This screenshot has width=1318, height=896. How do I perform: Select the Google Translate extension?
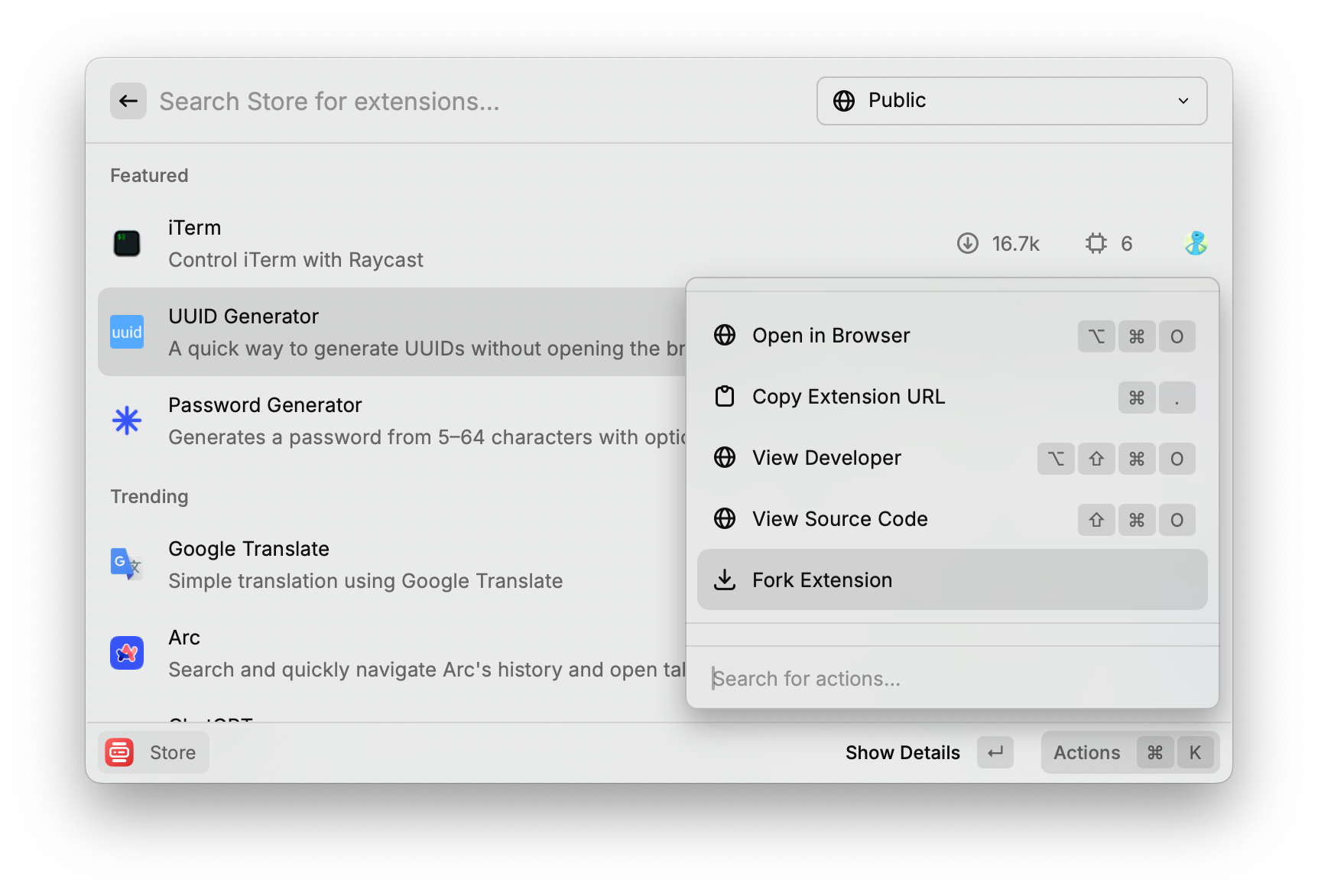coord(392,564)
